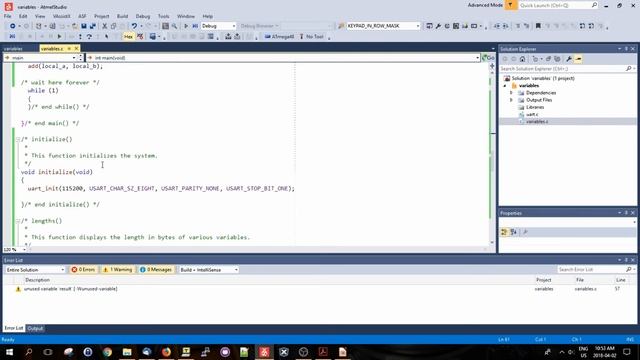640x360 pixels.
Task: Toggle the 1 Warning filter
Action: click(118, 270)
